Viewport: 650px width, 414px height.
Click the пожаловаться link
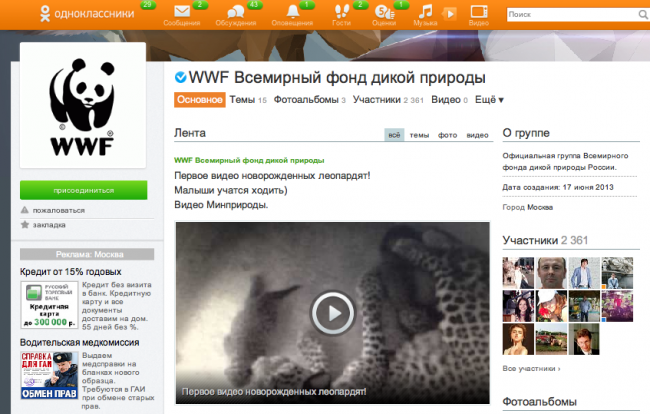click(58, 211)
